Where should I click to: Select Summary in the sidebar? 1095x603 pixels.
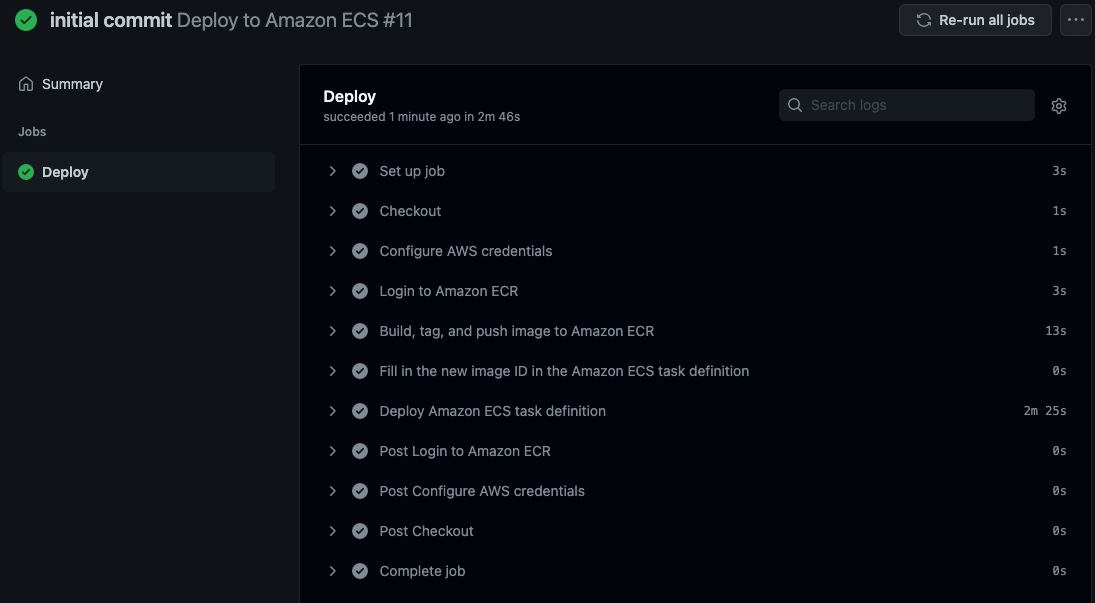[72, 84]
